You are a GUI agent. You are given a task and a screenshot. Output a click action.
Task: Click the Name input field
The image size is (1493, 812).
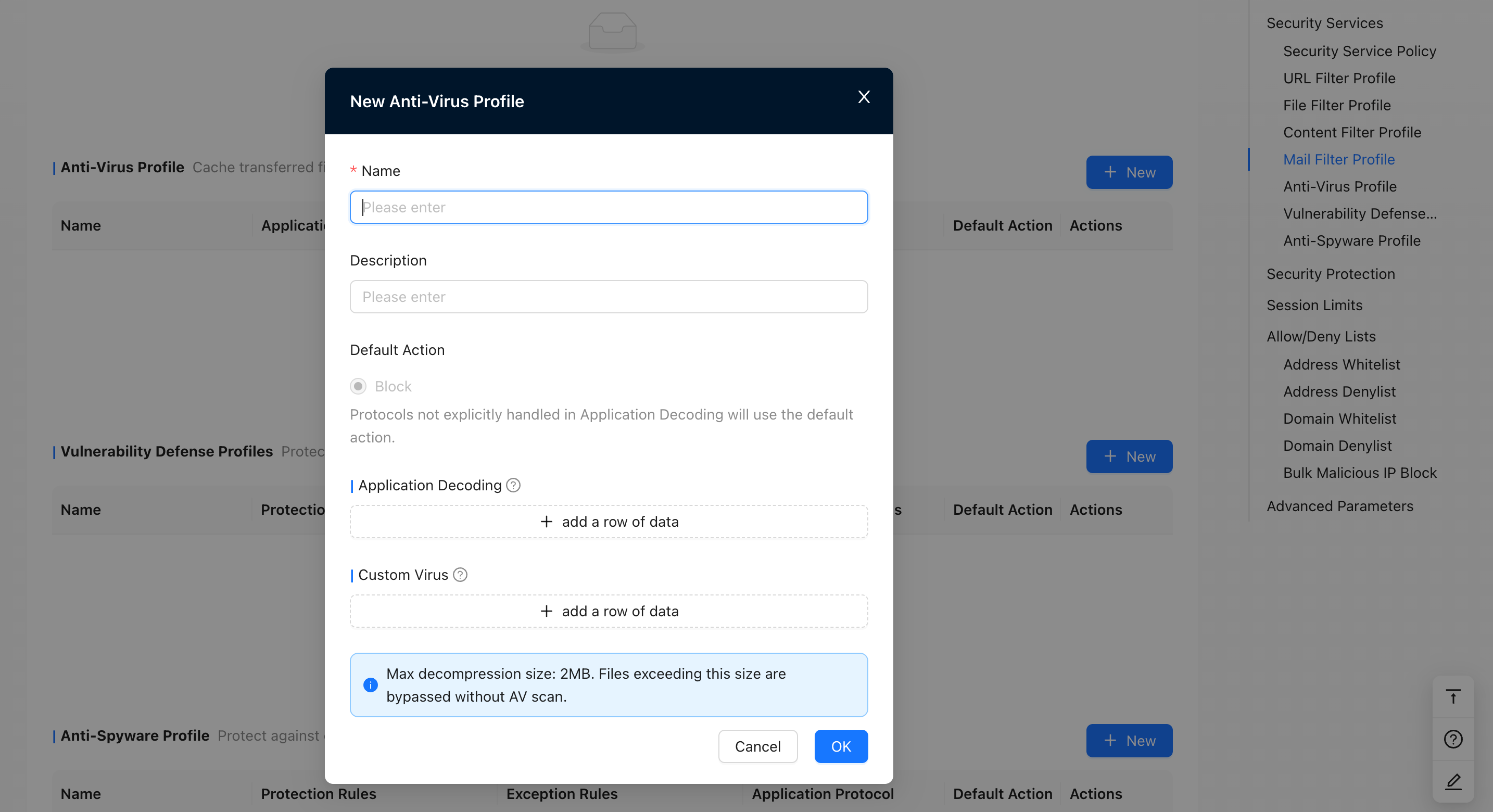[609, 207]
